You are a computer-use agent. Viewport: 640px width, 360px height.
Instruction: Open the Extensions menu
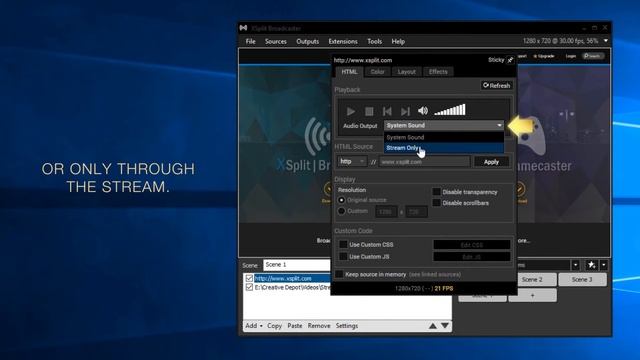(x=343, y=41)
